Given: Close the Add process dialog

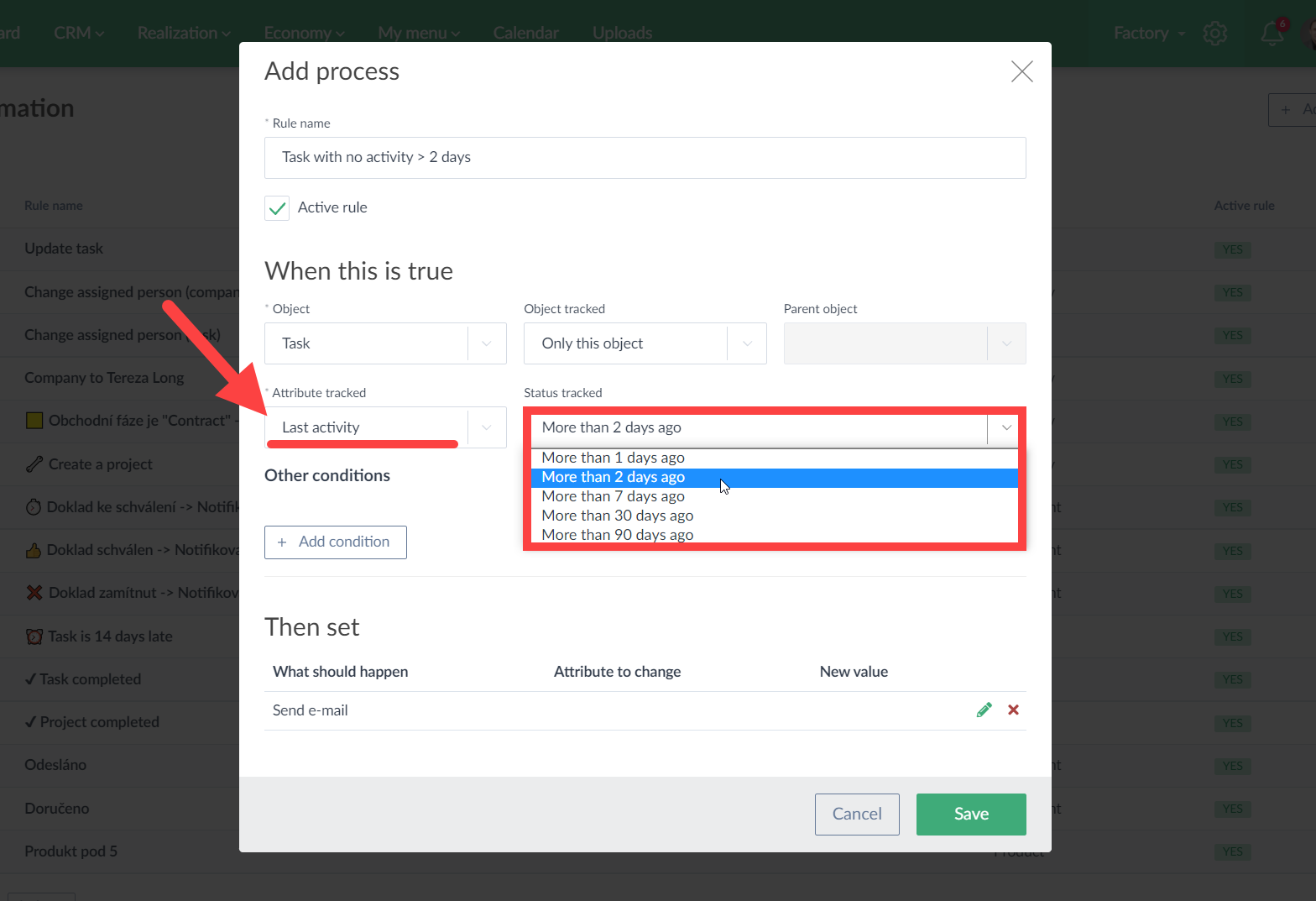Looking at the screenshot, I should (x=1021, y=71).
